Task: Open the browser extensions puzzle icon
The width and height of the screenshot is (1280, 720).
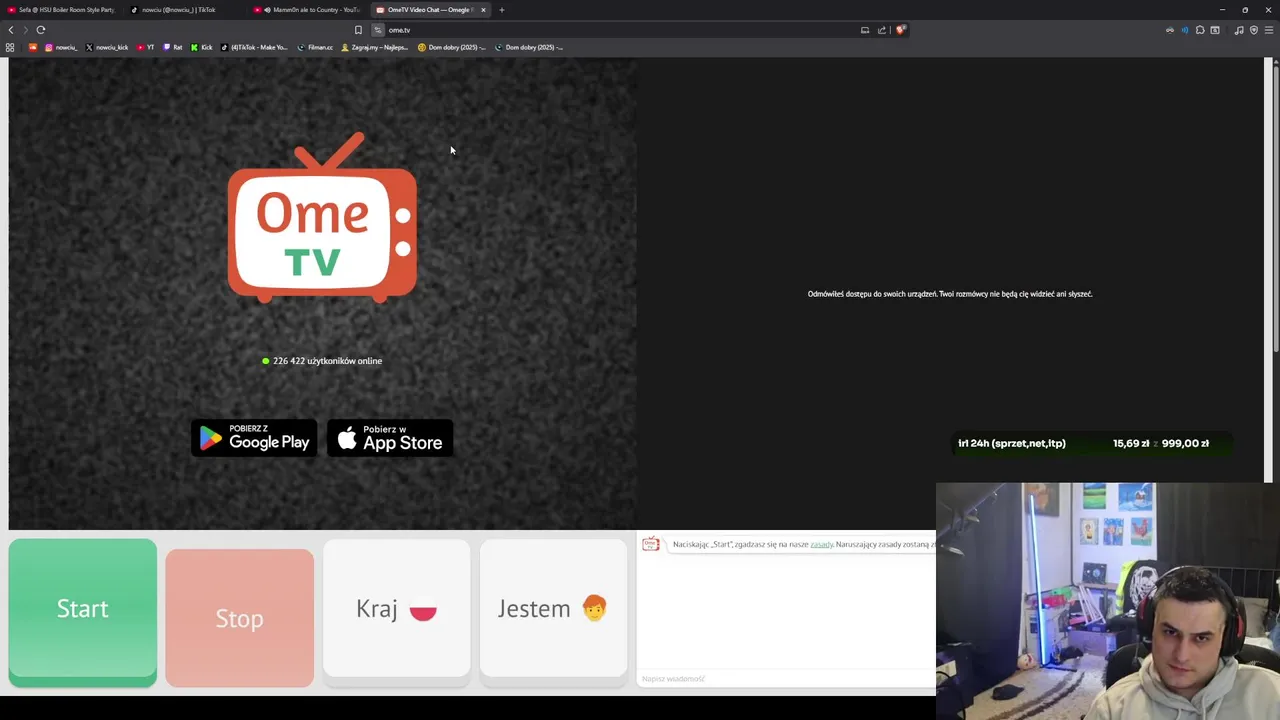Action: [1200, 30]
